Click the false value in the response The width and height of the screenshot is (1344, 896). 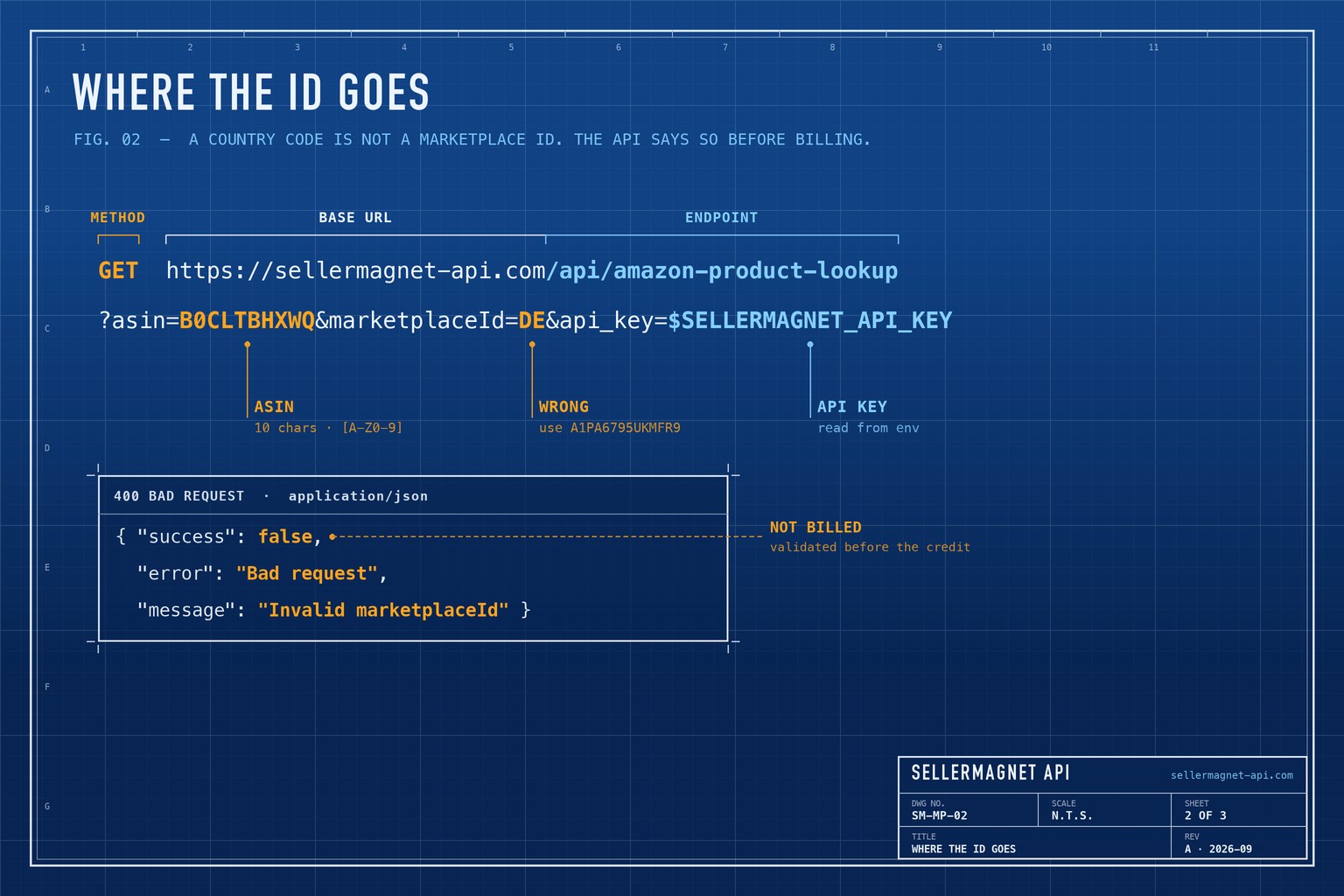[285, 536]
